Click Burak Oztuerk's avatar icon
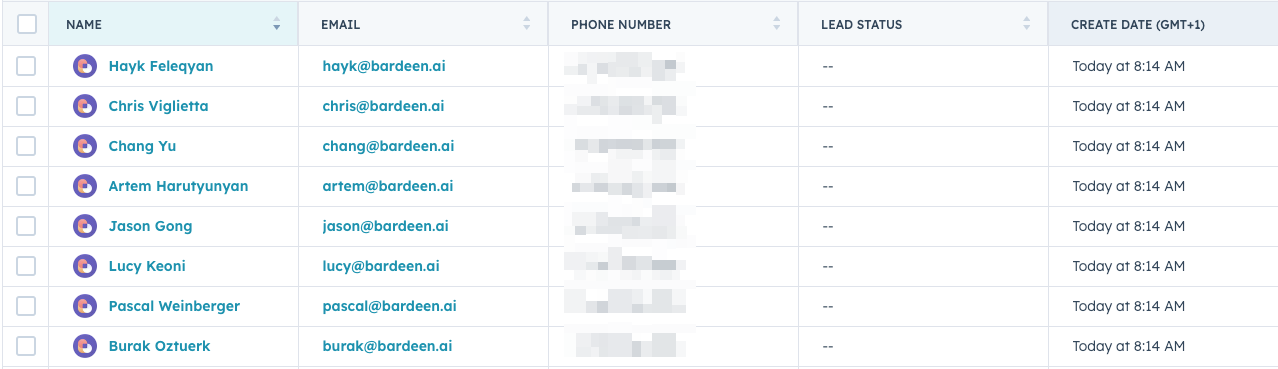Screen dimensions: 1278x369 85,346
